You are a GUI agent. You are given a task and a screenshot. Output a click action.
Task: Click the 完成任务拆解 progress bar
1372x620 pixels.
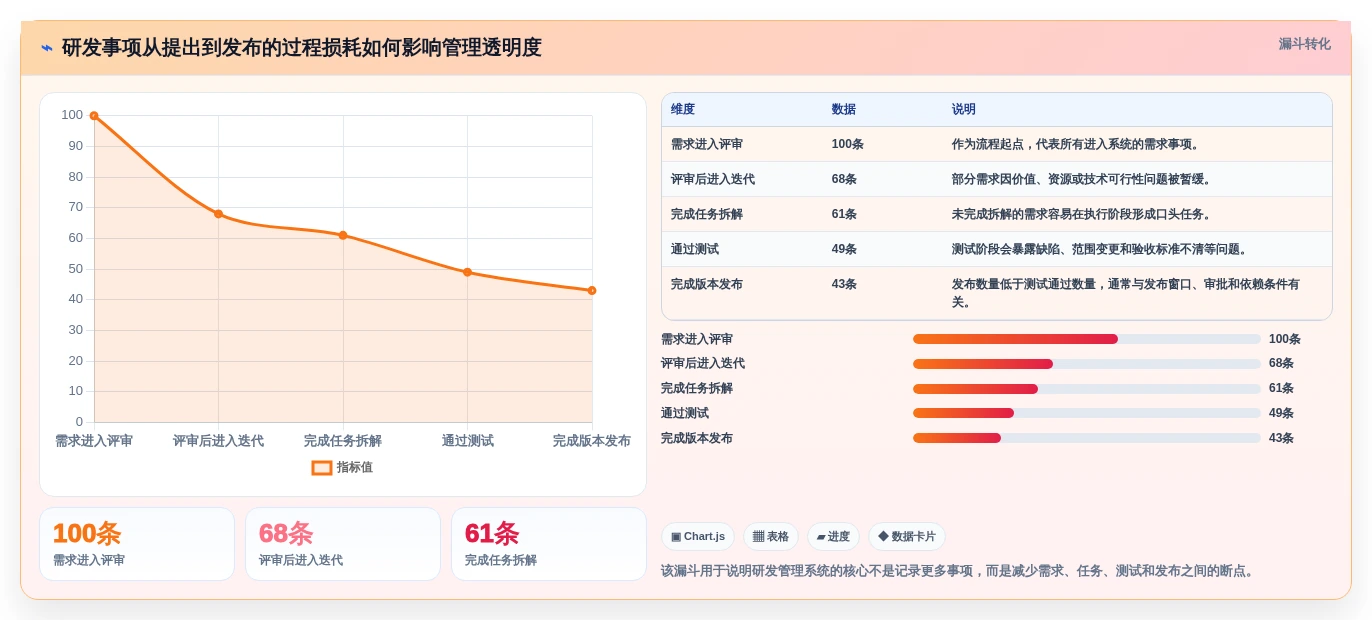point(1087,389)
